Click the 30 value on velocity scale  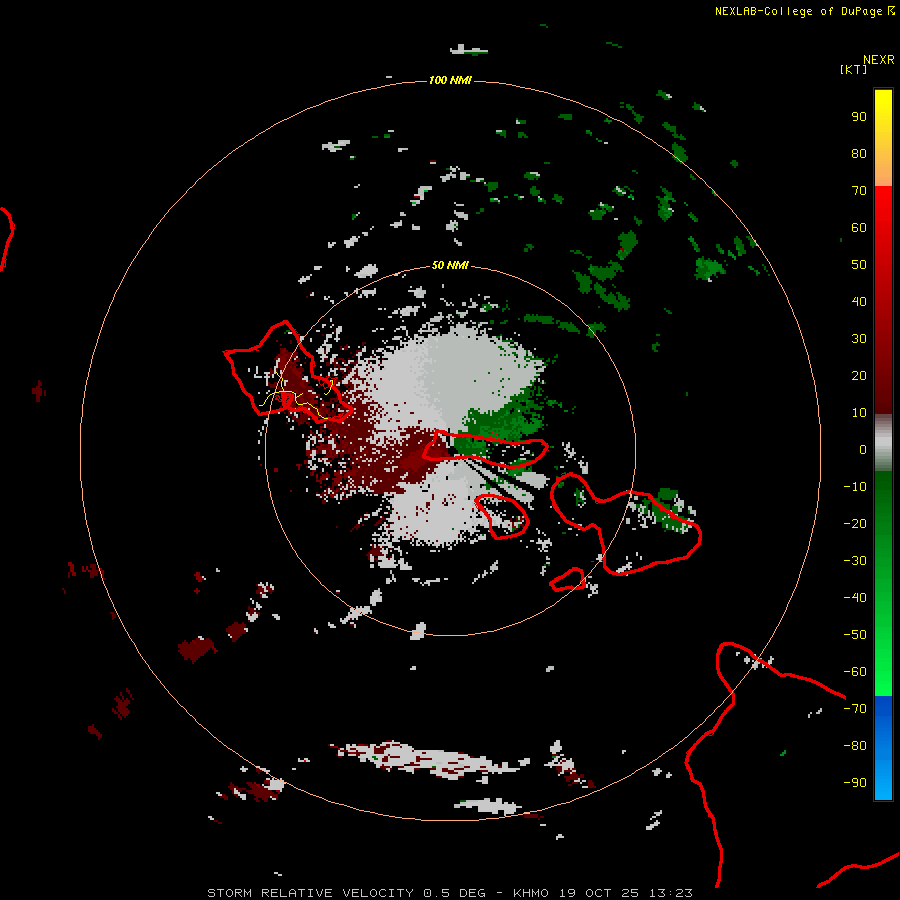tap(859, 339)
